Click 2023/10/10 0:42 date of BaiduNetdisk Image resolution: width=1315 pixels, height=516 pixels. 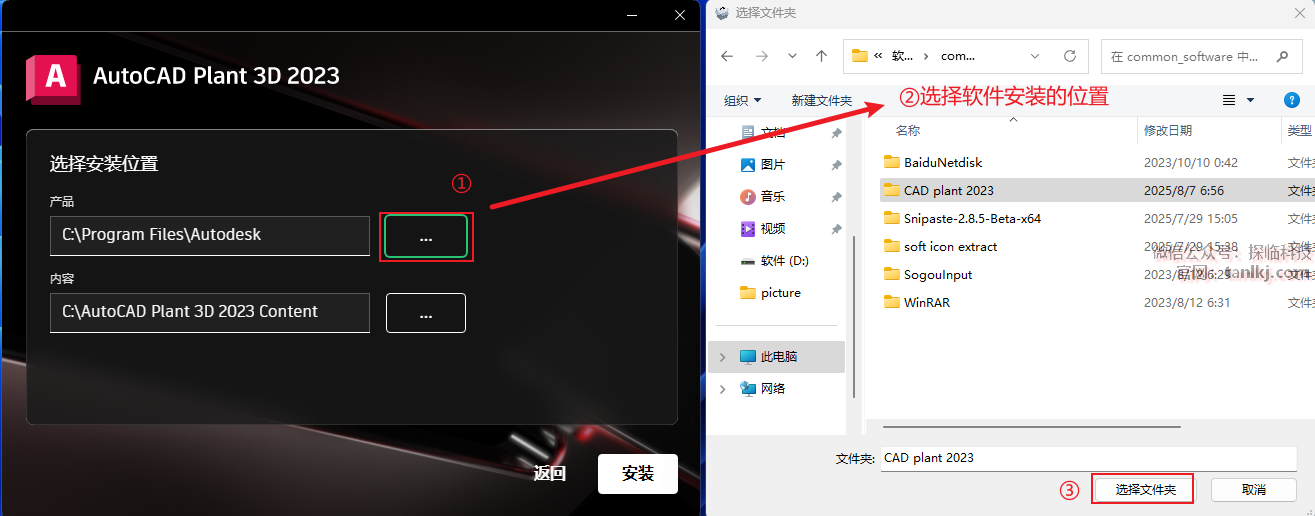[1191, 162]
